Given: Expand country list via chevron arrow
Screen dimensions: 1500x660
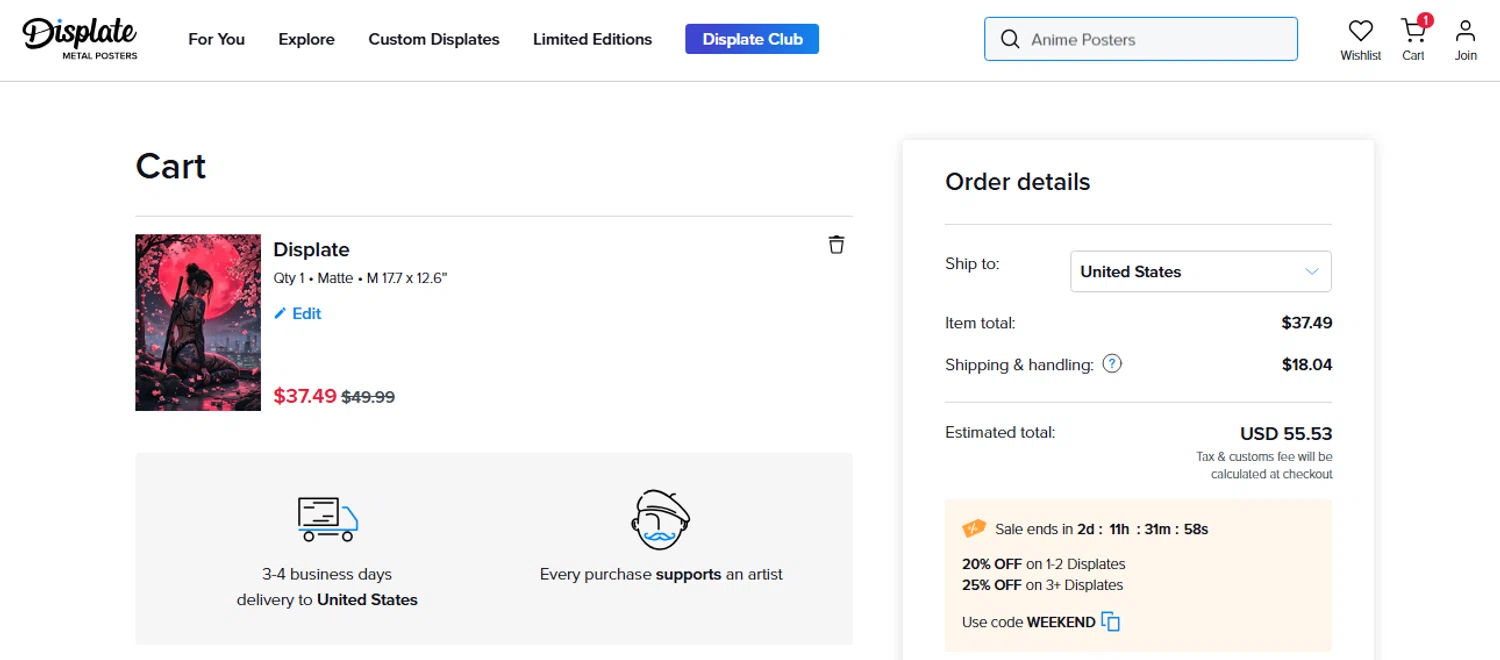Looking at the screenshot, I should 1312,272.
